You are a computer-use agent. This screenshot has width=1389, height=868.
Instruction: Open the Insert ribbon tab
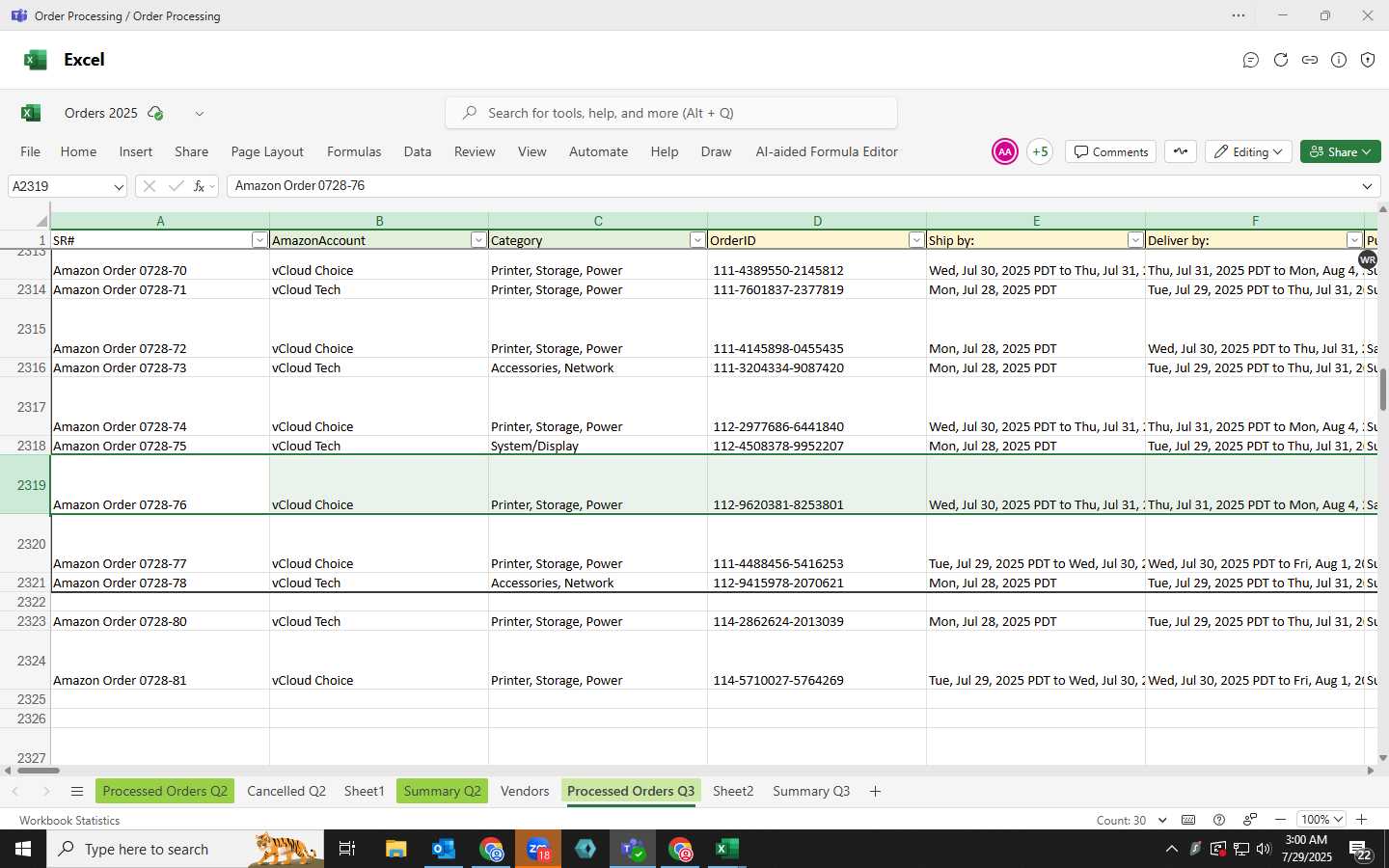(x=136, y=151)
